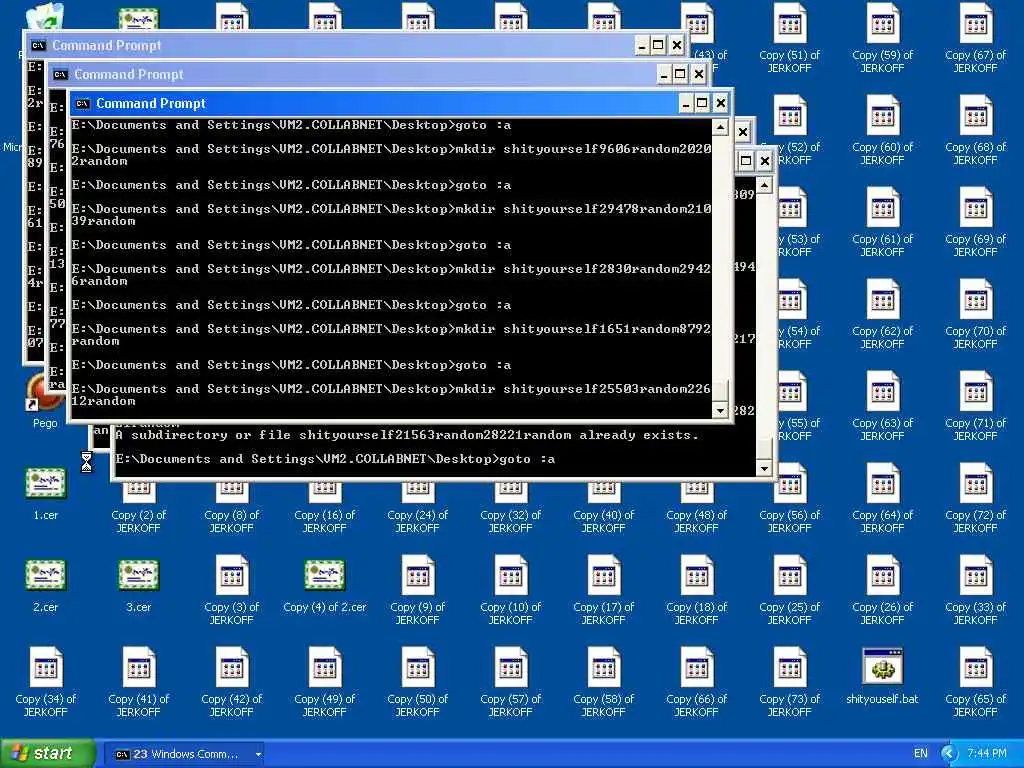This screenshot has width=1024, height=768.
Task: Select the 2.cer certificate icon
Action: coord(46,574)
